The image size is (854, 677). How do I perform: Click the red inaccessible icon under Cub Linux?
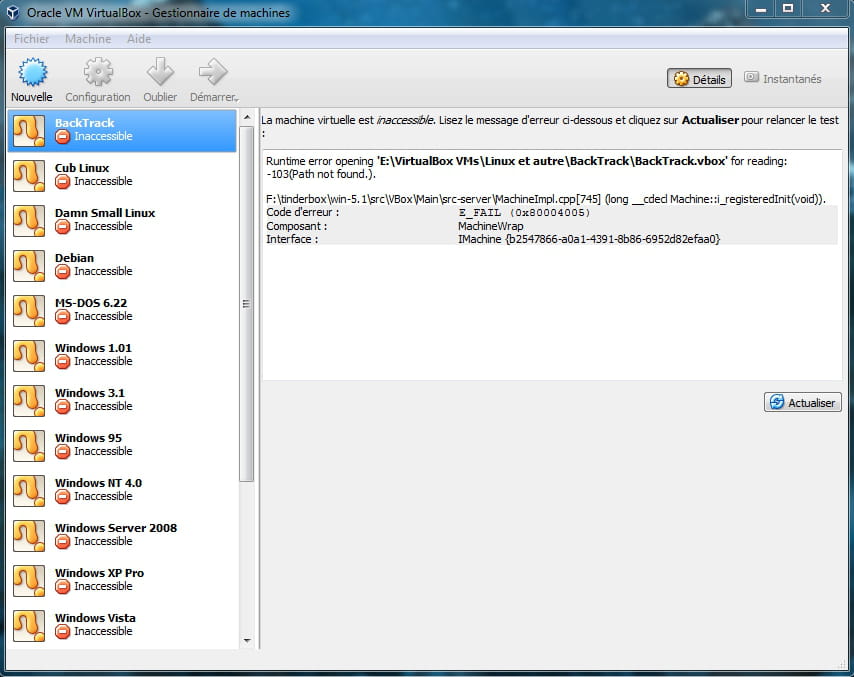pos(63,181)
